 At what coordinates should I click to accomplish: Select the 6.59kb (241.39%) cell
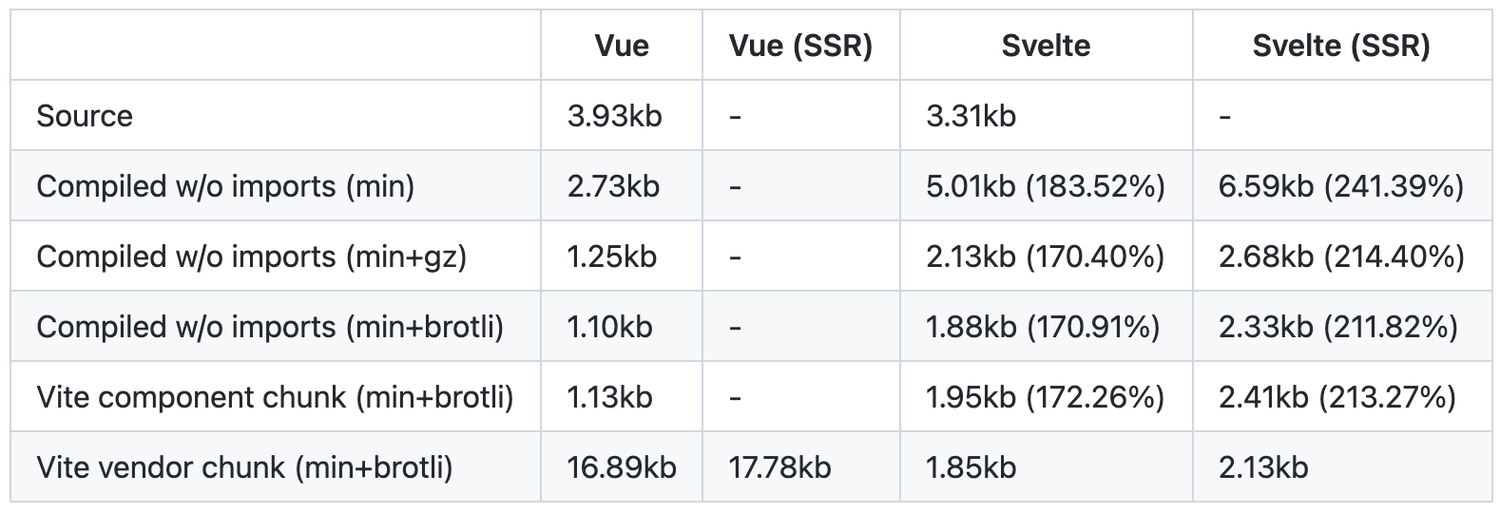coord(1341,186)
